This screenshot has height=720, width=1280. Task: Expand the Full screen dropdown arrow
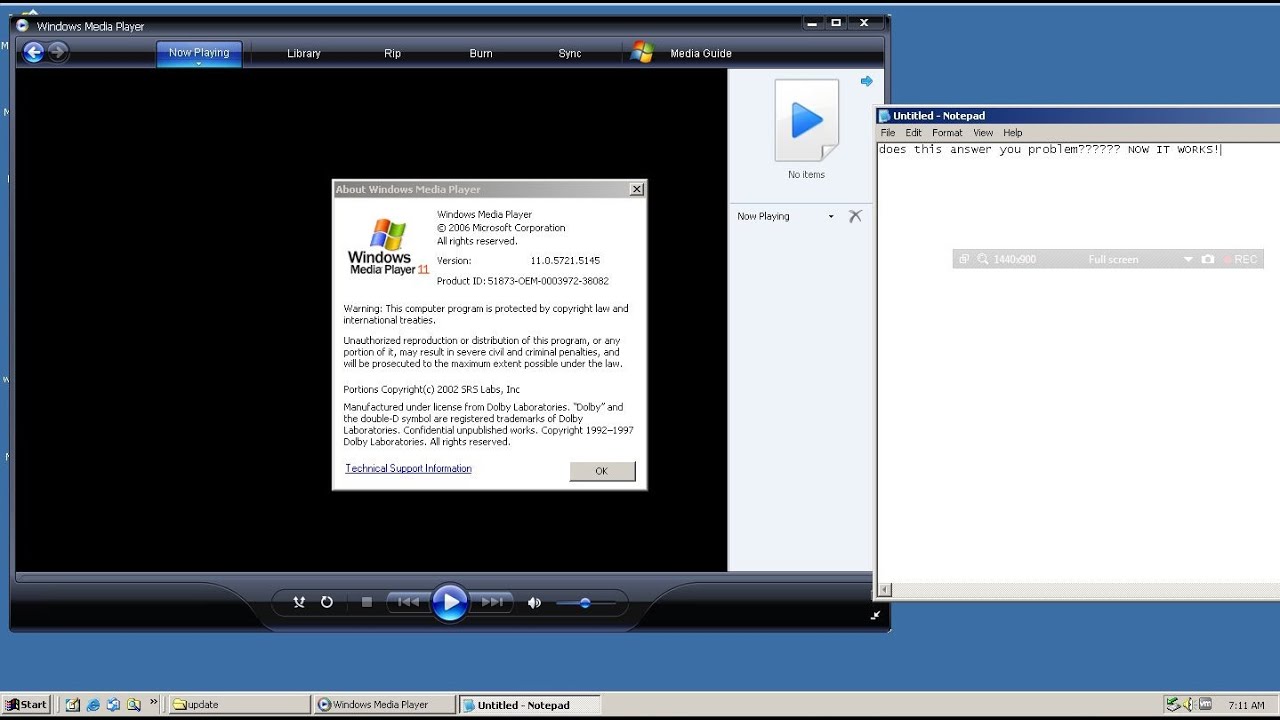pyautogui.click(x=1188, y=260)
